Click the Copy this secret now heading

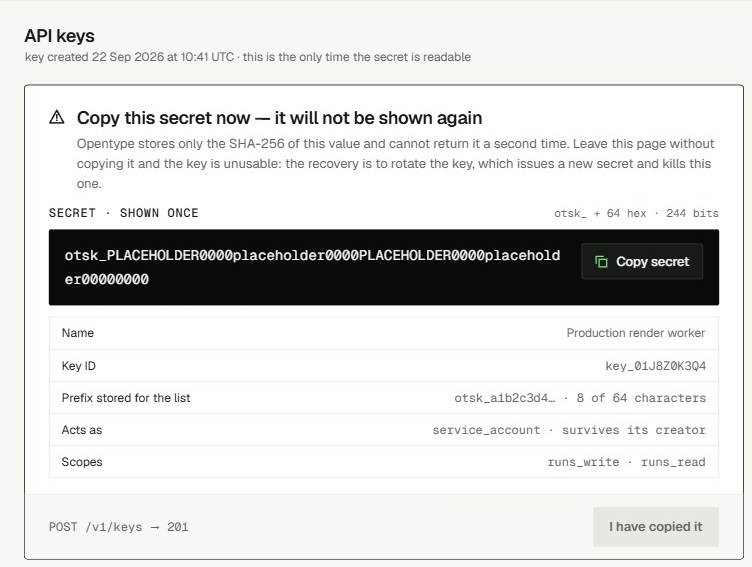click(x=279, y=118)
